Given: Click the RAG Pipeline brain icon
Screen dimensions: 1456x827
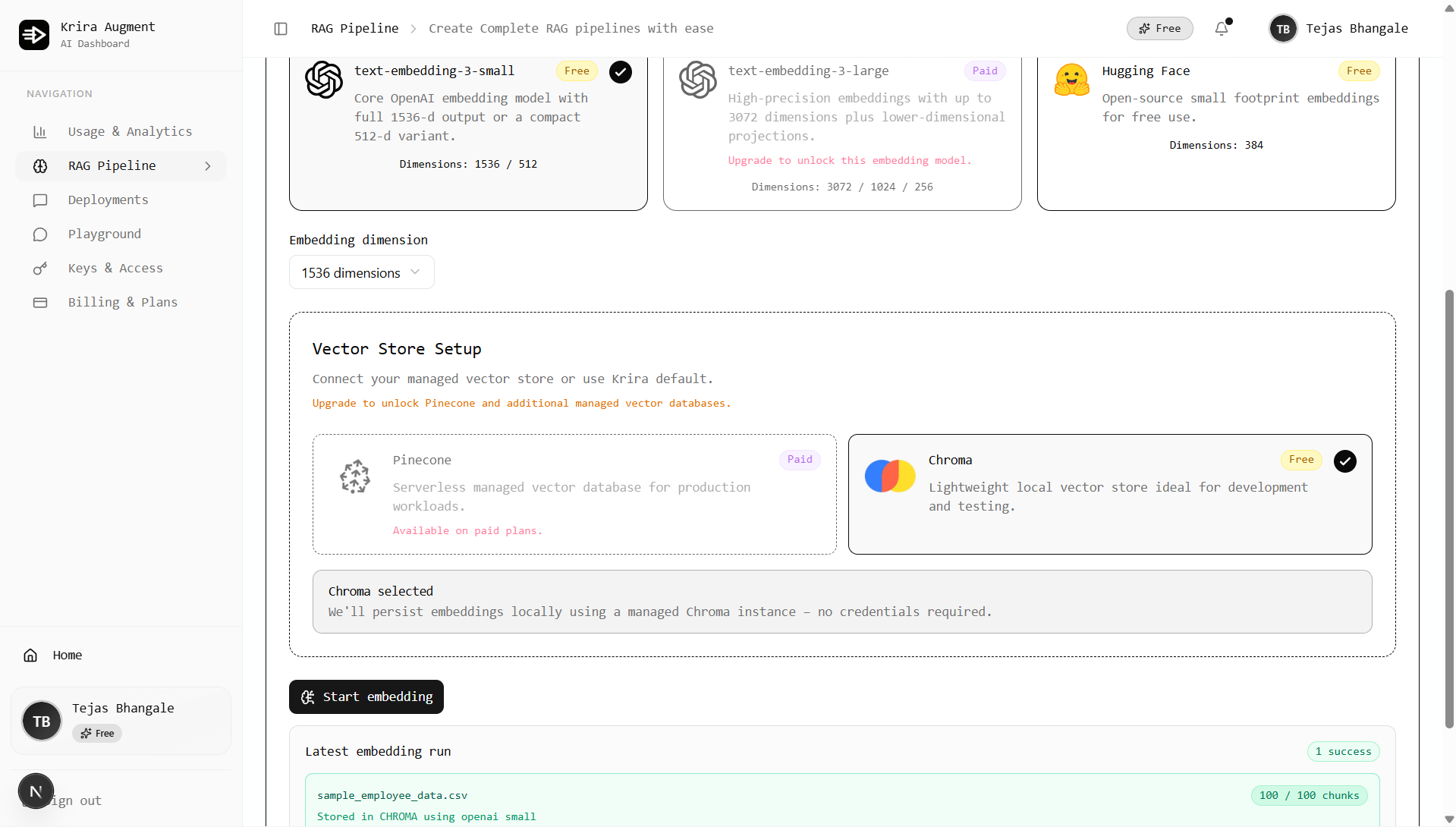Looking at the screenshot, I should coord(40,166).
